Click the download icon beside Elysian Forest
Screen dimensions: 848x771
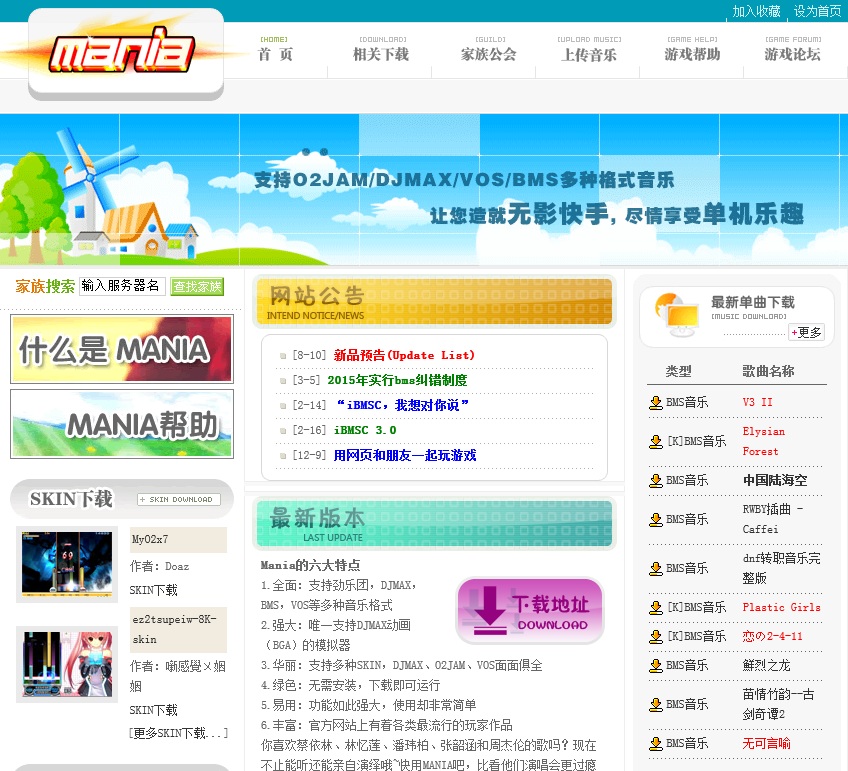click(655, 442)
